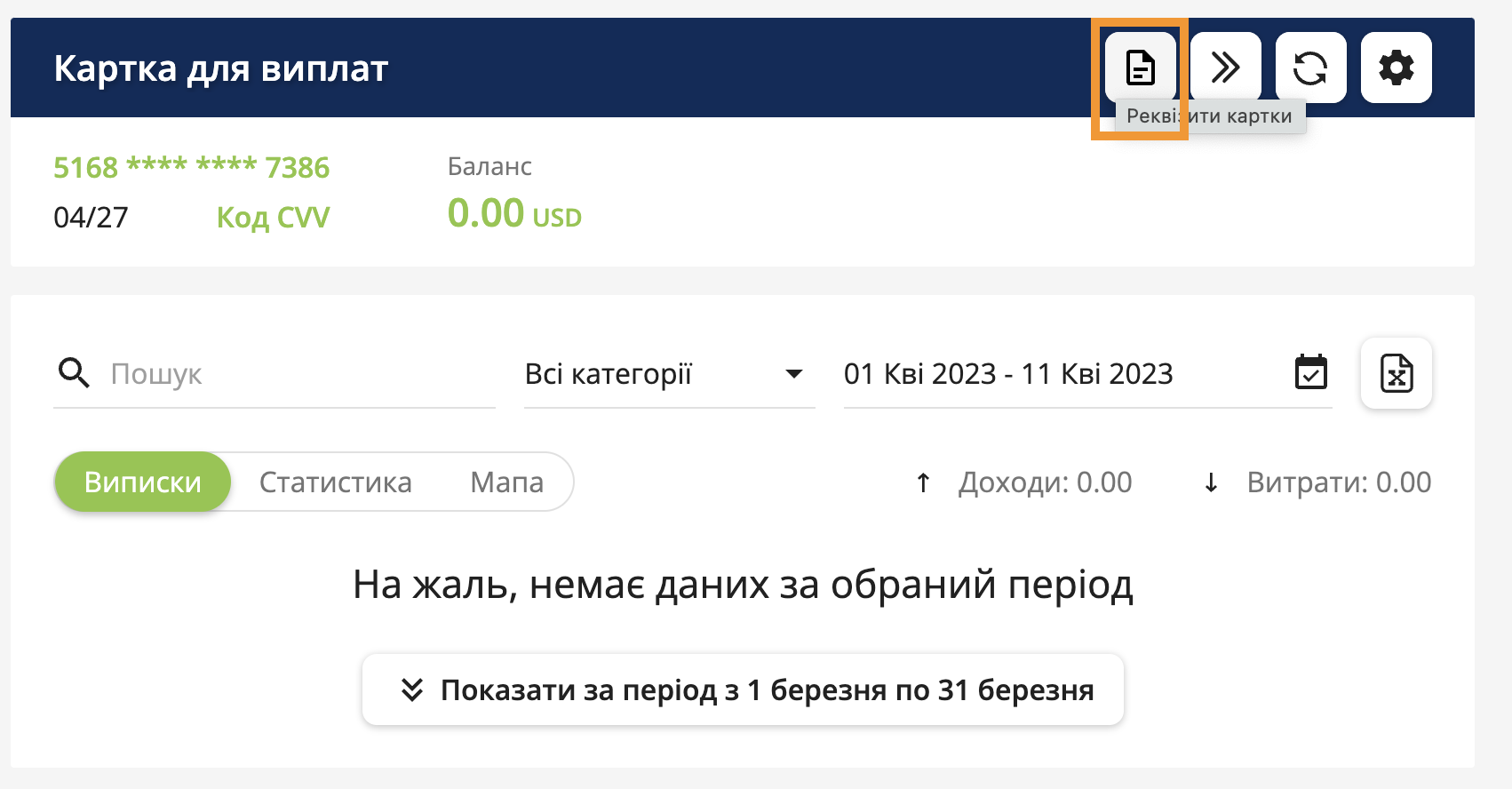Open card settings gear icon
The width and height of the screenshot is (1512, 789).
click(x=1396, y=68)
